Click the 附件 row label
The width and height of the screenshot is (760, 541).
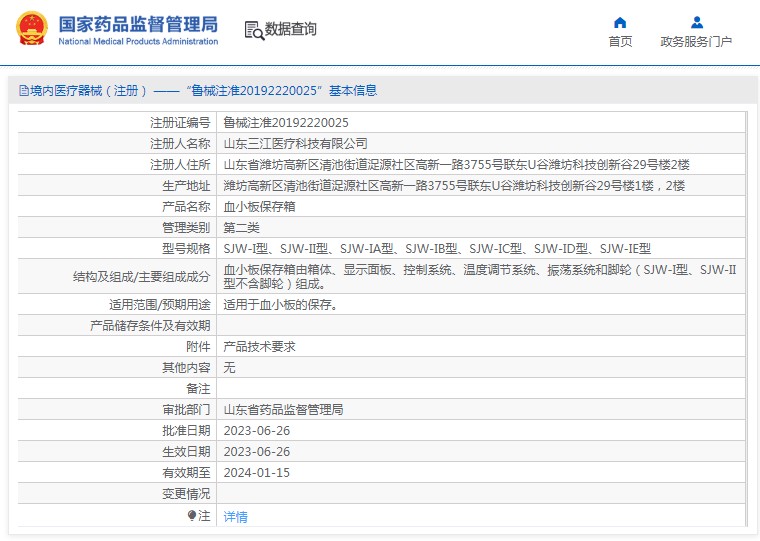pyautogui.click(x=198, y=347)
